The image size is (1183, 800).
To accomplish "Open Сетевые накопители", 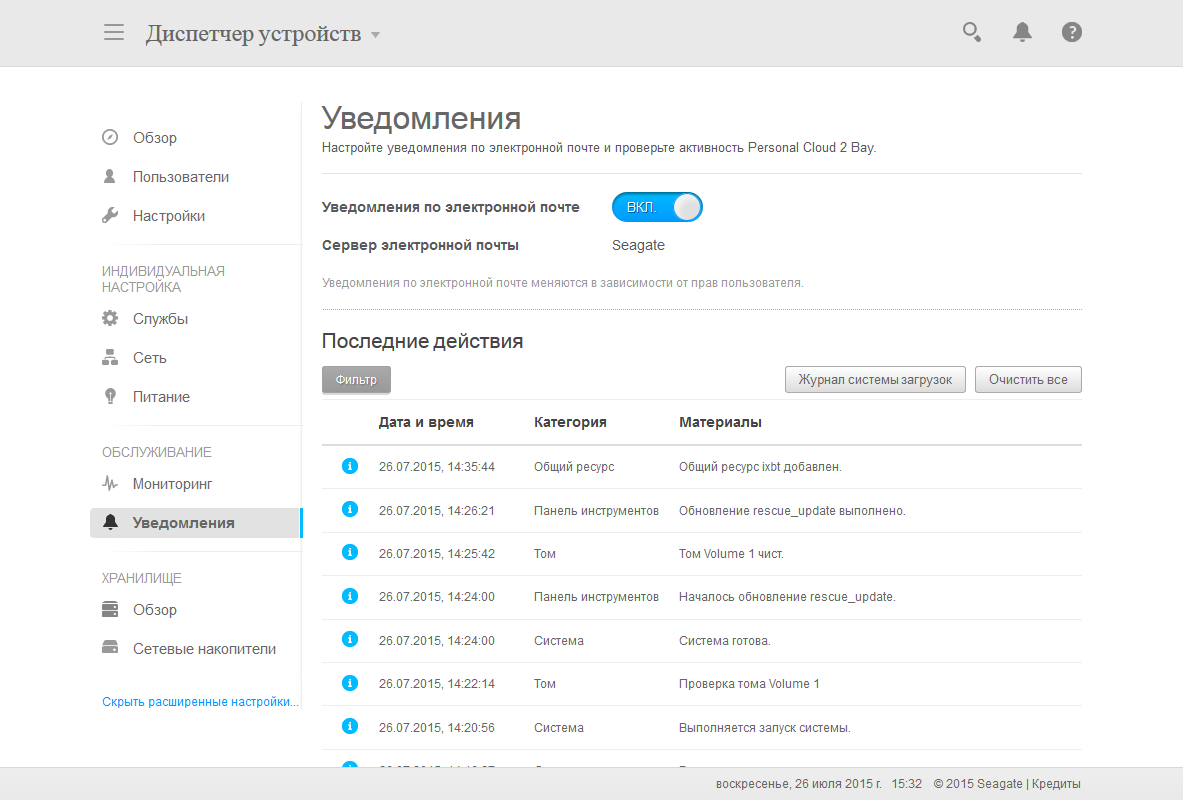I will pyautogui.click(x=204, y=649).
